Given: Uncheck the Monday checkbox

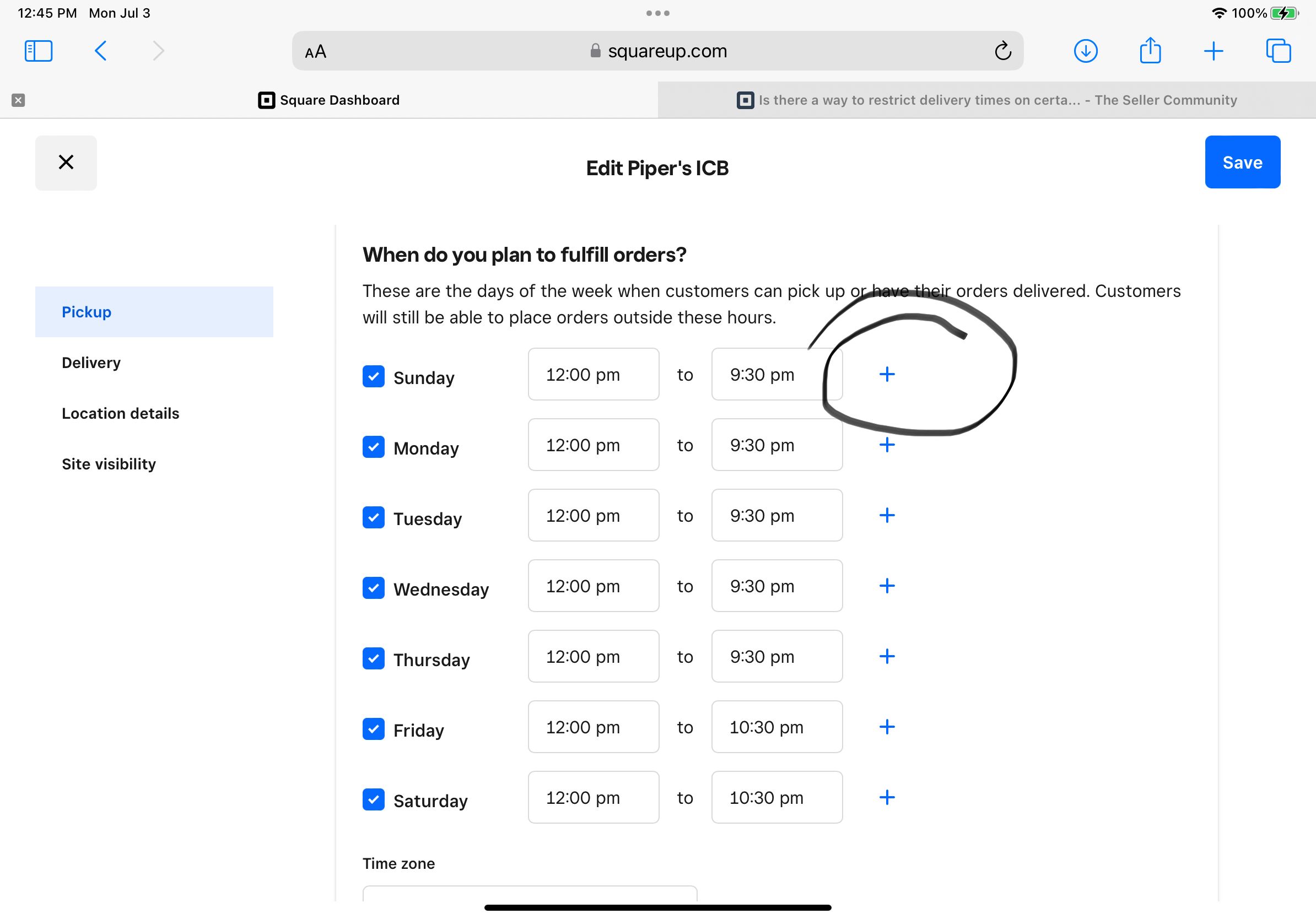Looking at the screenshot, I should click(373, 447).
